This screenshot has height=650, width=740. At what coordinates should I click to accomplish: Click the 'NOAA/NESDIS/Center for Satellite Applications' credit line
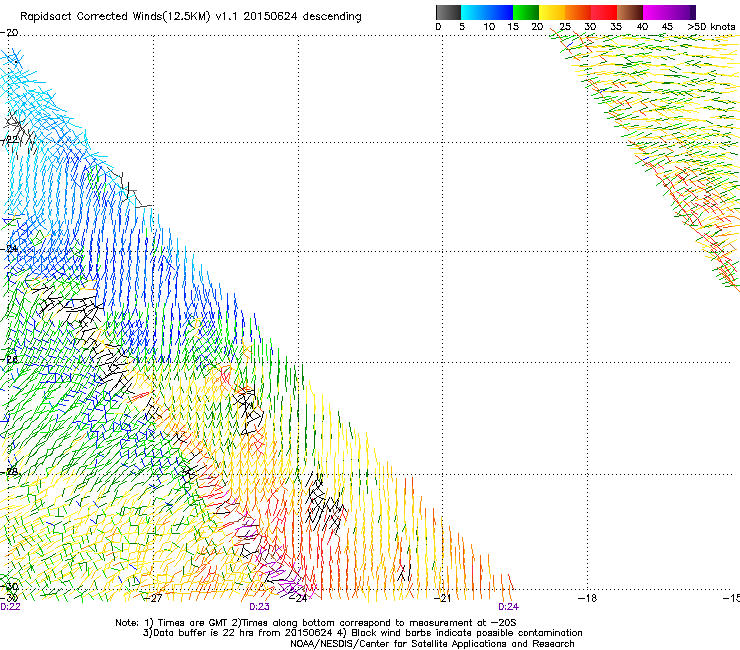[432, 644]
